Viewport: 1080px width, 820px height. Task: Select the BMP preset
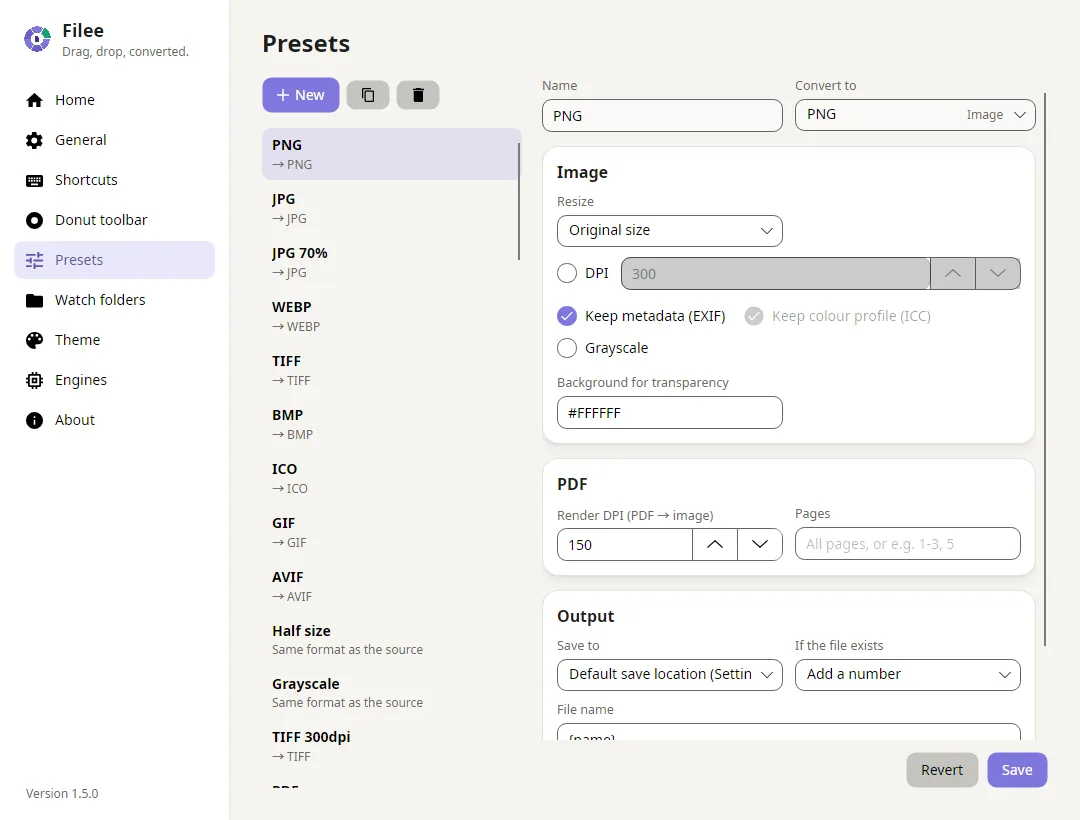[x=391, y=424]
